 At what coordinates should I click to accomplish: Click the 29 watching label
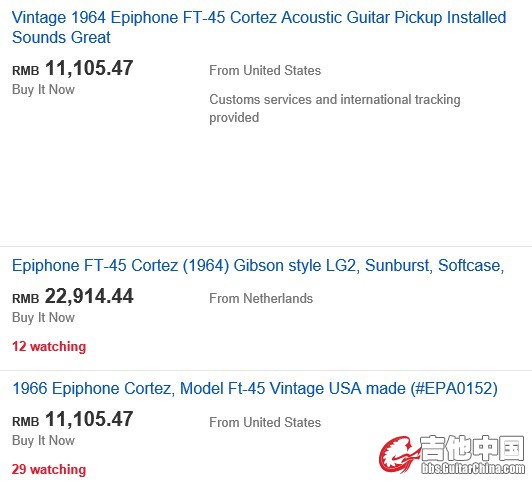[x=49, y=469]
